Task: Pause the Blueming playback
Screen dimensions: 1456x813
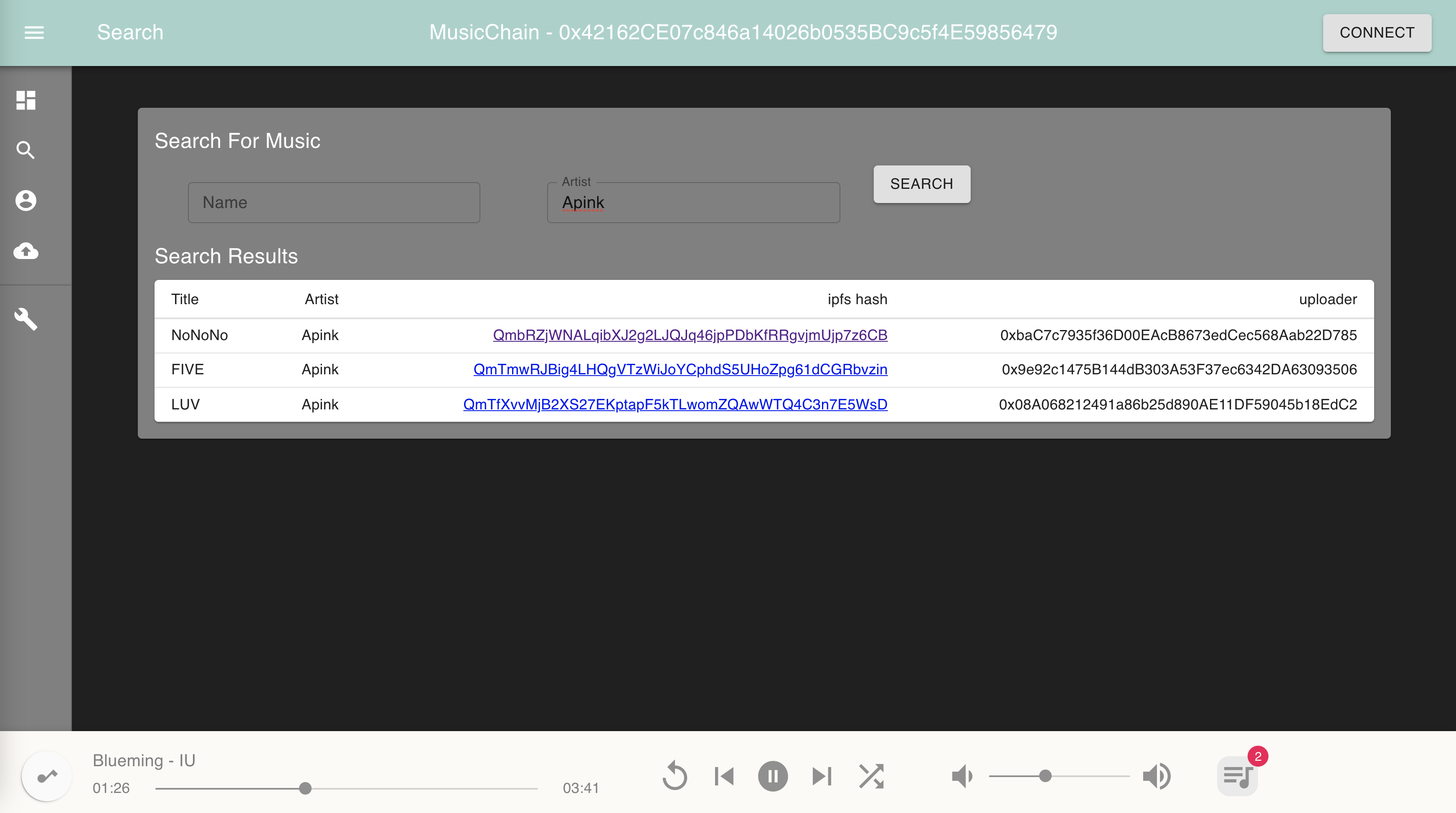Action: click(773, 776)
